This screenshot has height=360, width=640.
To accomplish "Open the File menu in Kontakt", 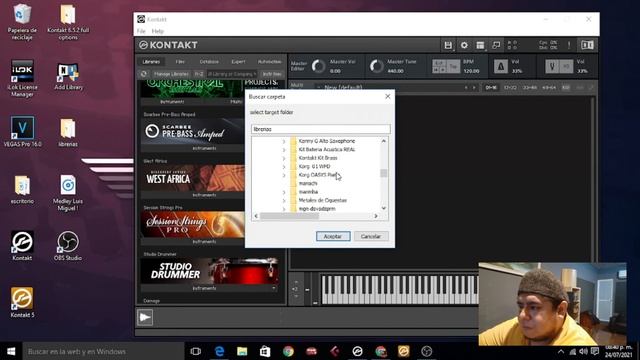I will click(141, 31).
